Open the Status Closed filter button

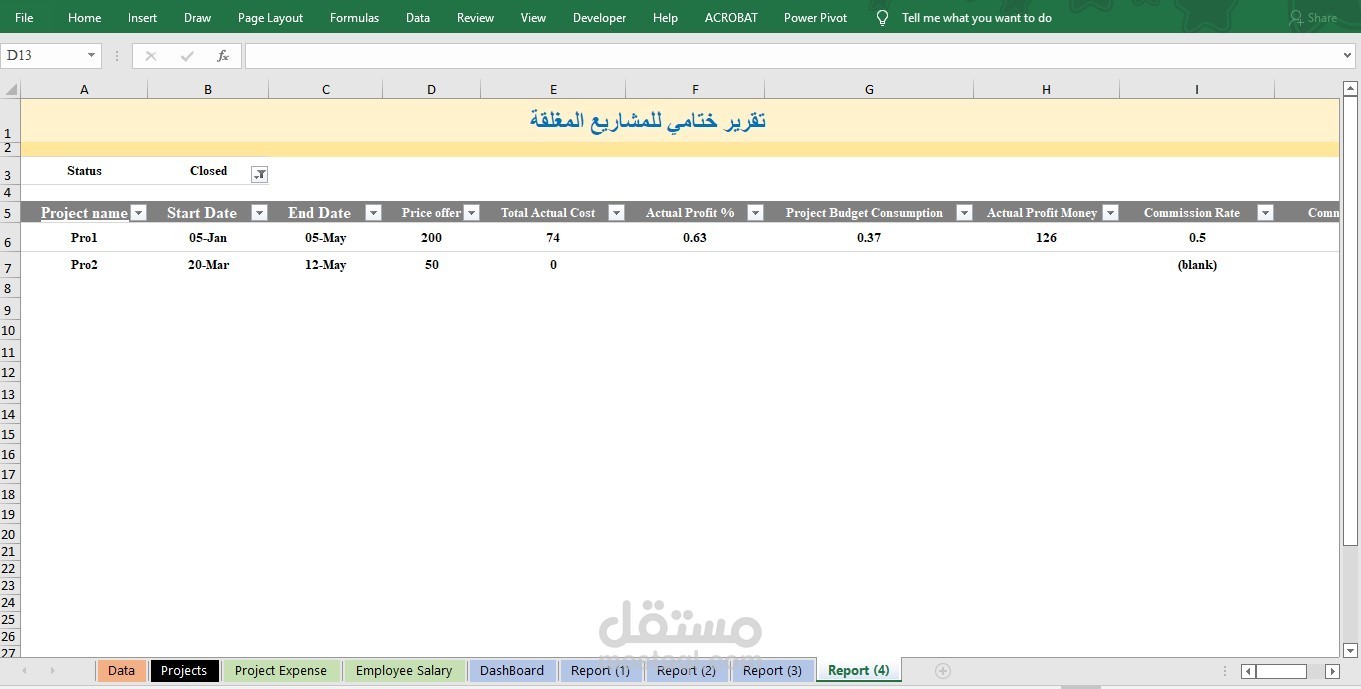259,175
